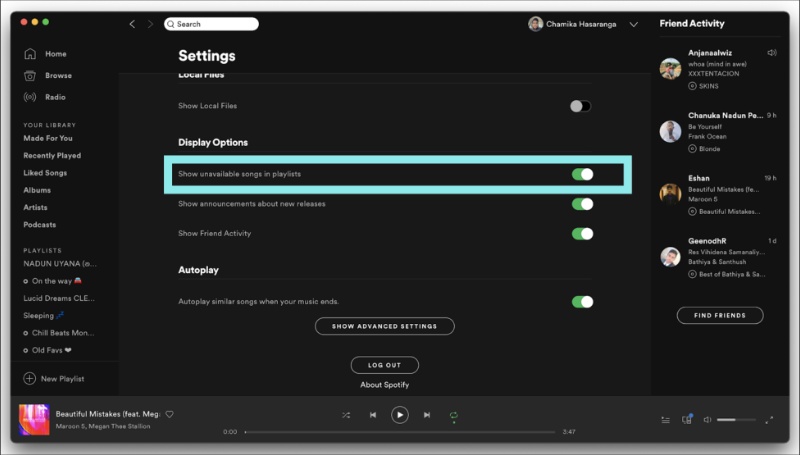Viewport: 800px width, 455px height.
Task: Open Podcasts in Your Library
Action: pos(40,225)
